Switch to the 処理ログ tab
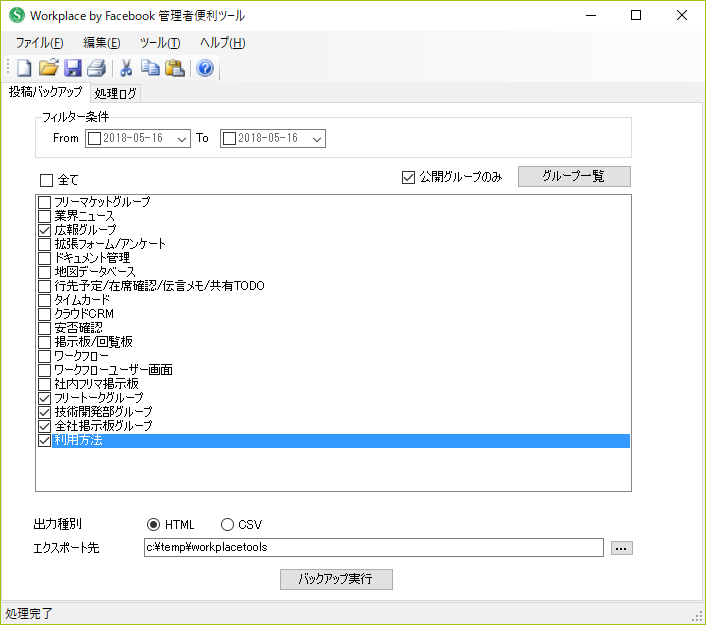706x625 pixels. click(x=115, y=93)
